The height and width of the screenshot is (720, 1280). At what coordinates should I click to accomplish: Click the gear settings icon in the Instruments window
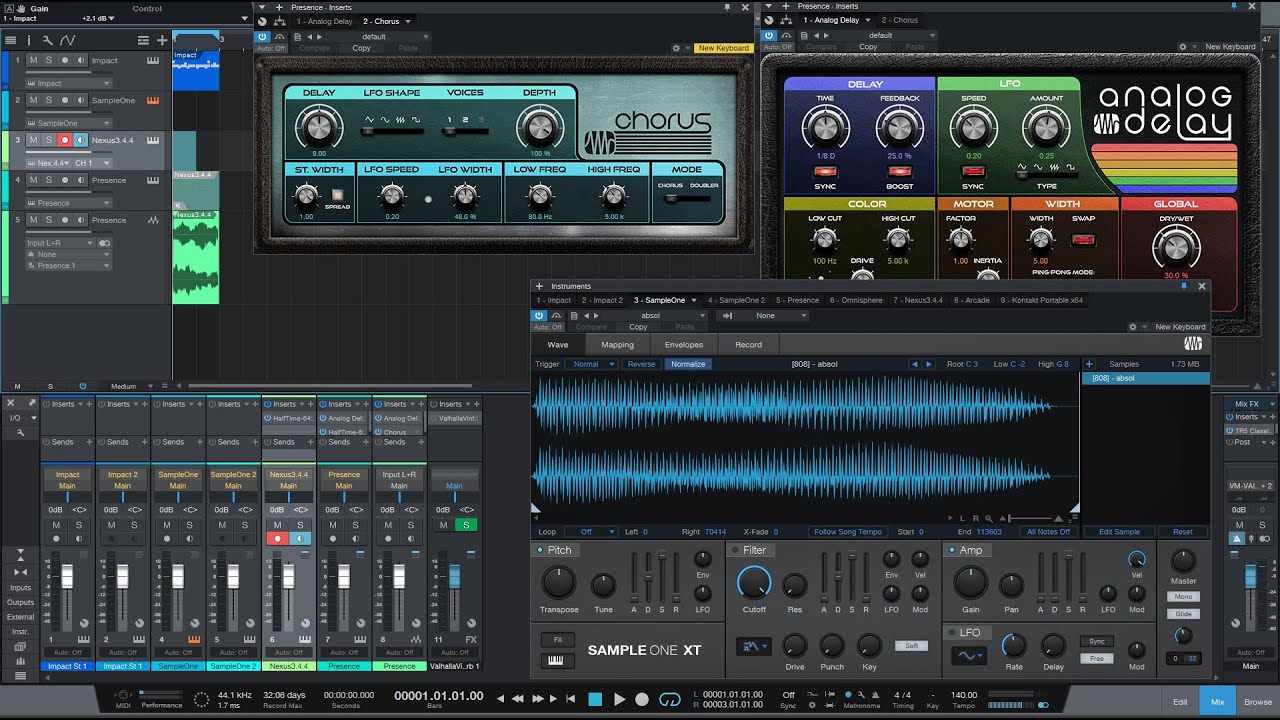pos(1133,327)
